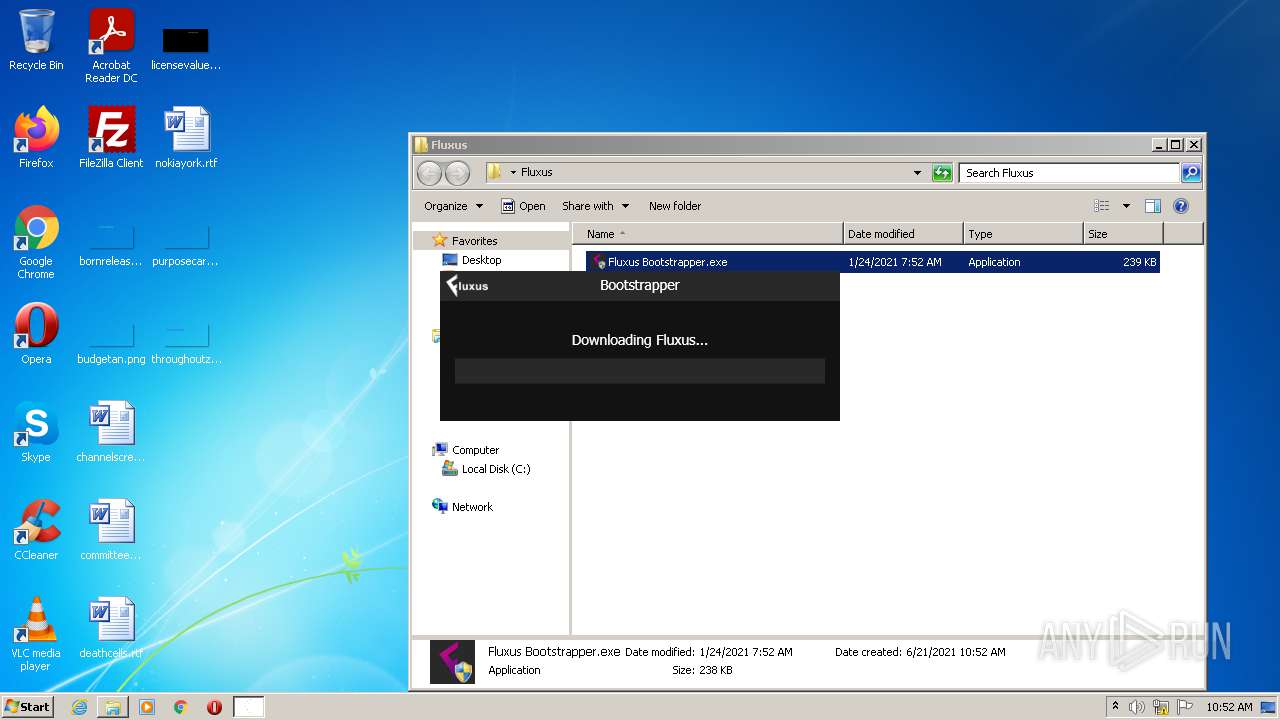The height and width of the screenshot is (720, 1280).
Task: Open Opera from the taskbar
Action: [214, 707]
